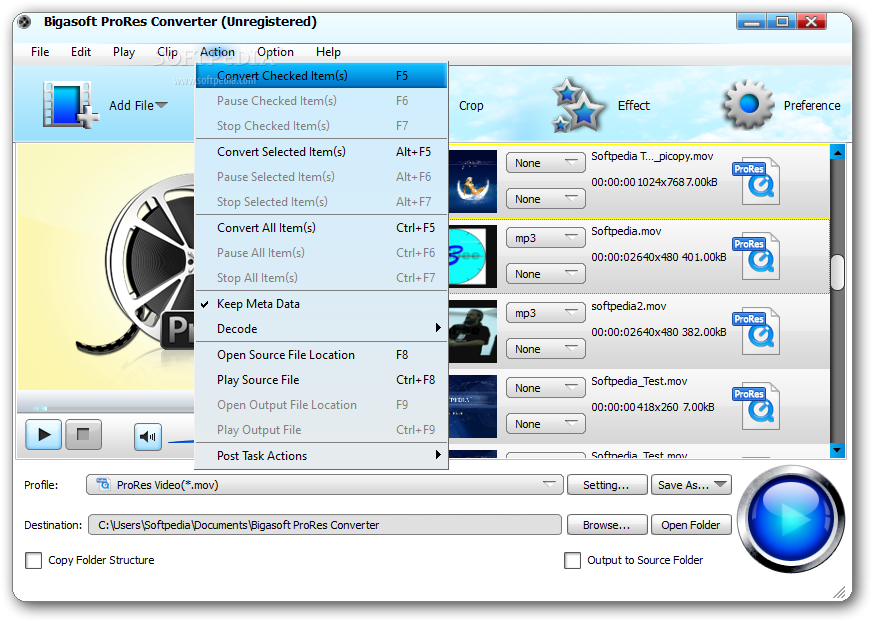Click the ProRes icon for Softpedia T..._picopy.mov

coord(756,181)
